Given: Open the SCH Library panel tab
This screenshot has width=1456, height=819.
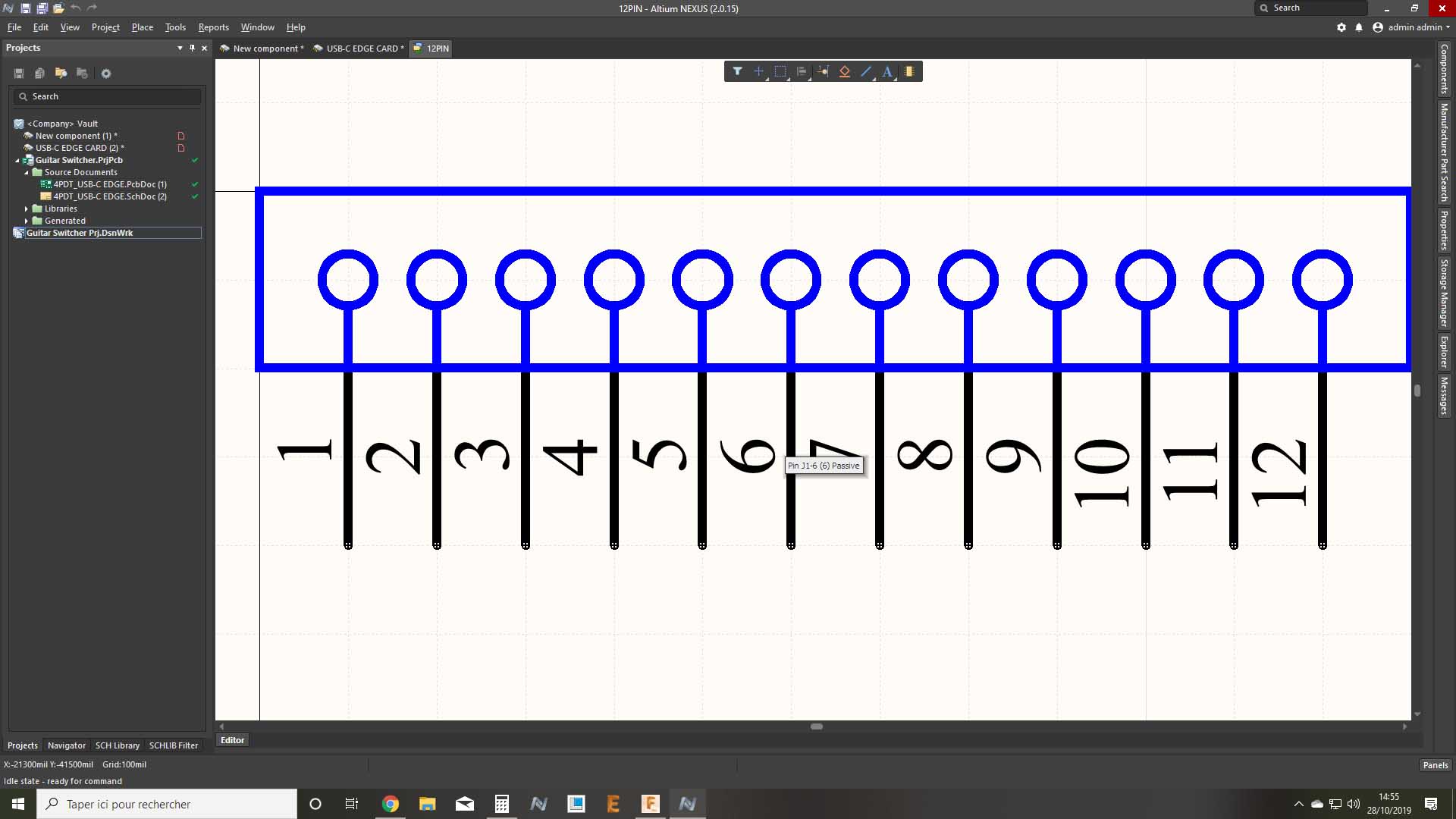Looking at the screenshot, I should (x=117, y=745).
